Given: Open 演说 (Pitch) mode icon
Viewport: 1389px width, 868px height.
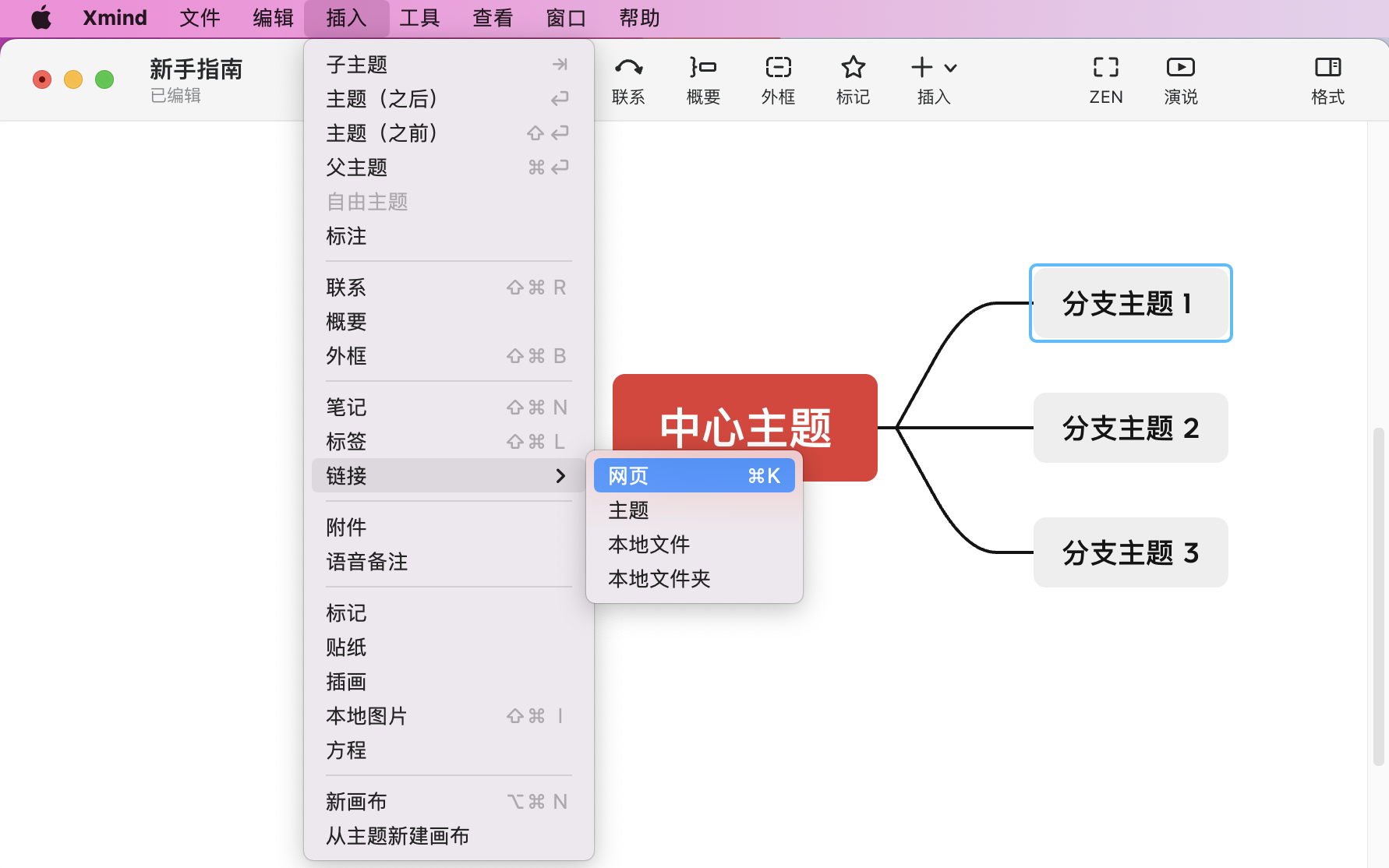Looking at the screenshot, I should (1179, 79).
